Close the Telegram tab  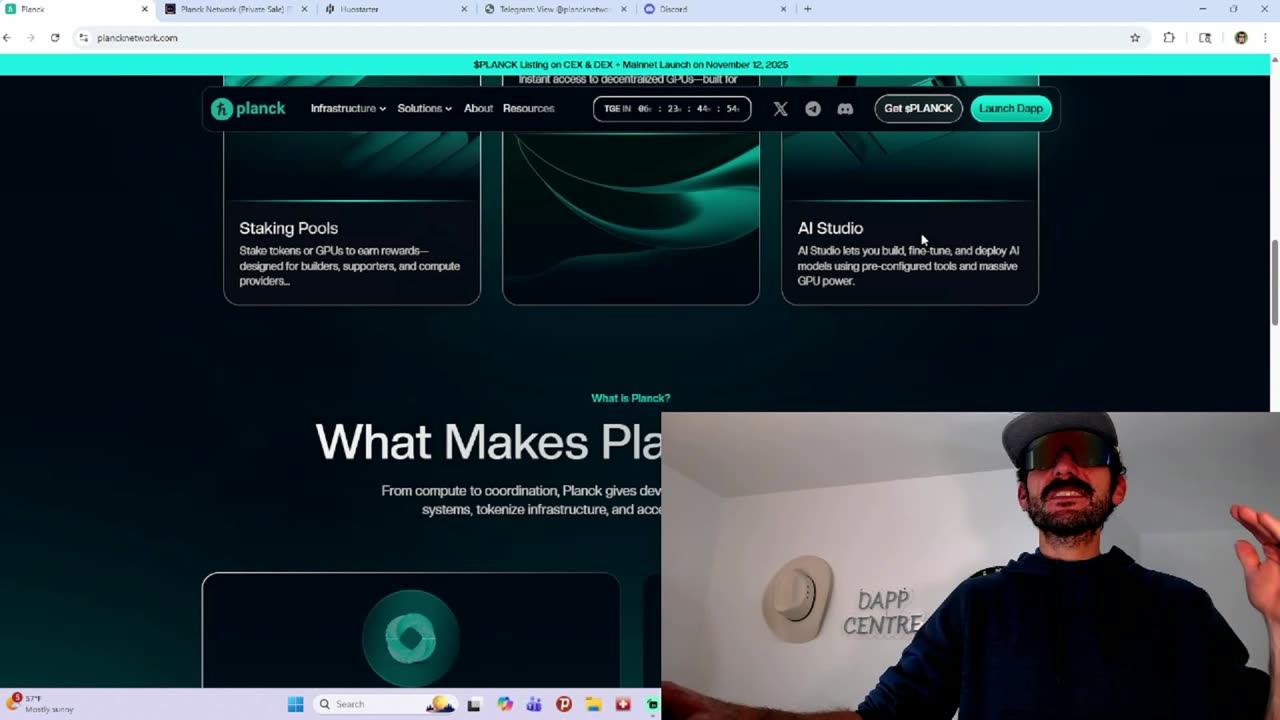point(624,9)
